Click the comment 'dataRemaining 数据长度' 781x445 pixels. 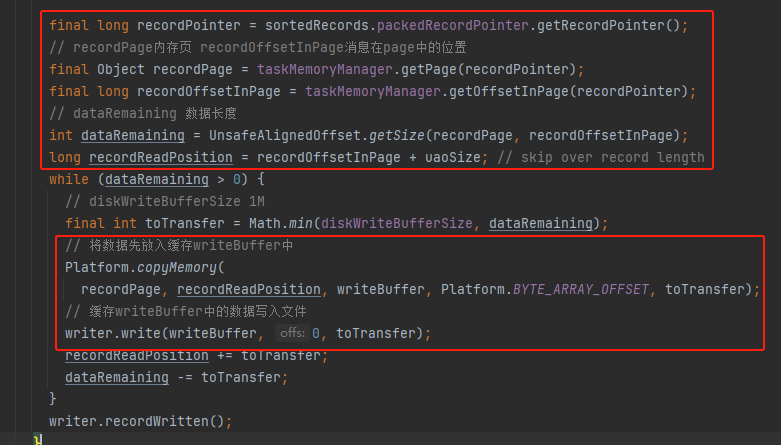pyautogui.click(x=143, y=113)
